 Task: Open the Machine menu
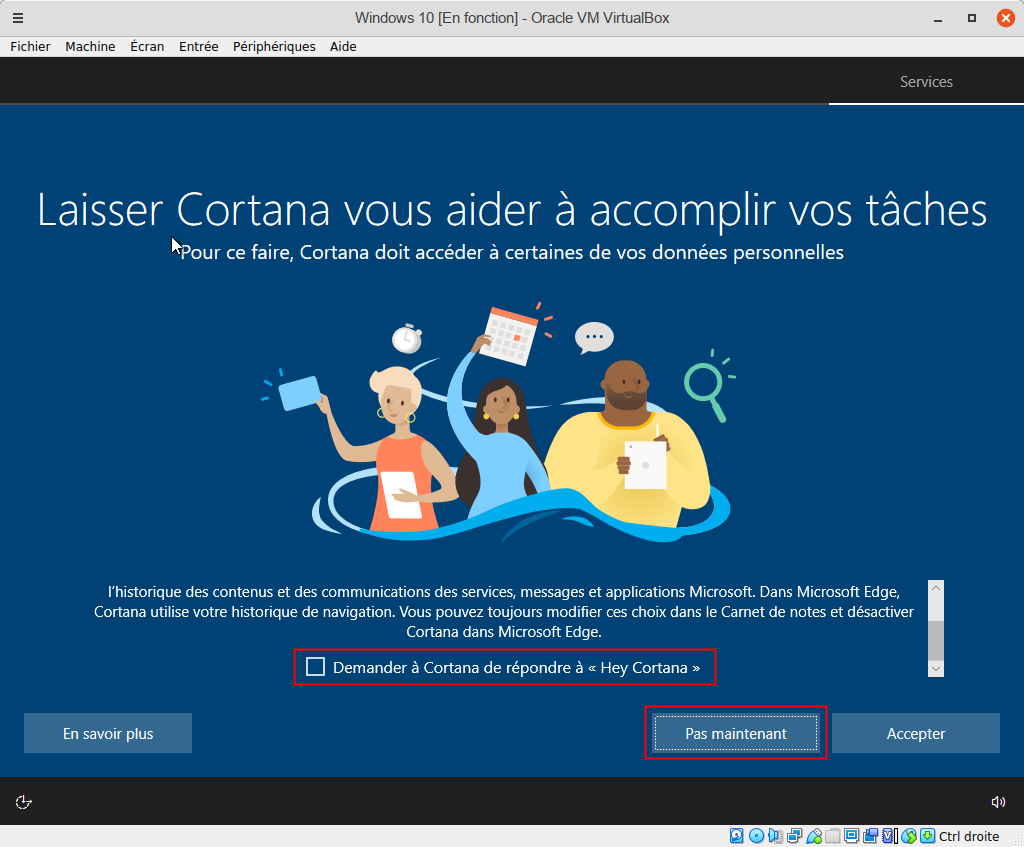(x=90, y=46)
